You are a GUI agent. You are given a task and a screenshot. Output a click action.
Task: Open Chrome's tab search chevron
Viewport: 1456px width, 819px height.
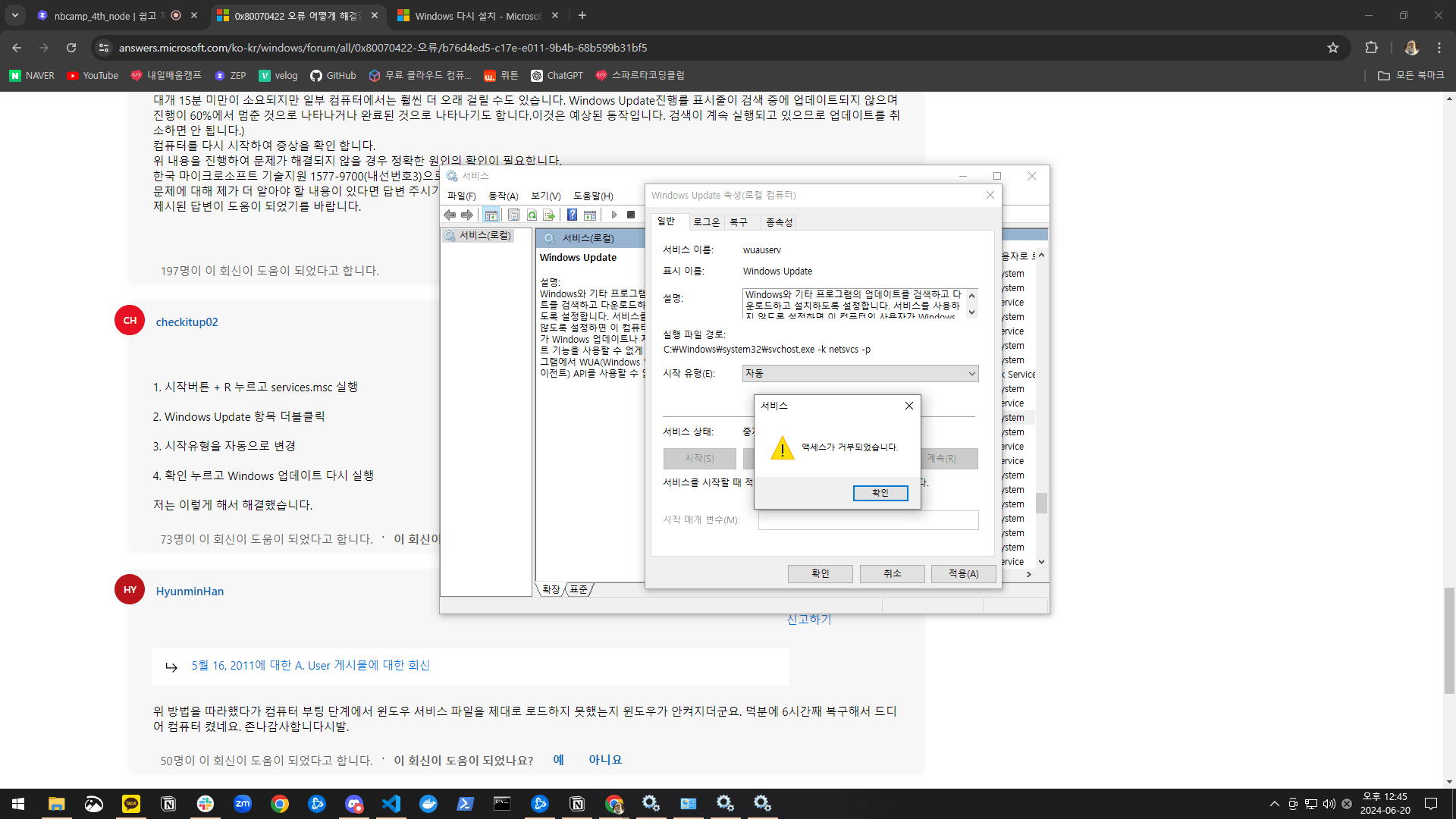click(x=14, y=15)
